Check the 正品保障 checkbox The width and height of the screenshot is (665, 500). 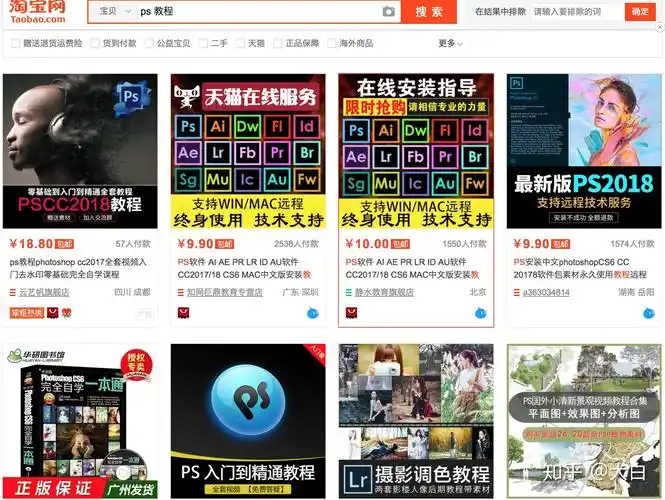coord(277,43)
